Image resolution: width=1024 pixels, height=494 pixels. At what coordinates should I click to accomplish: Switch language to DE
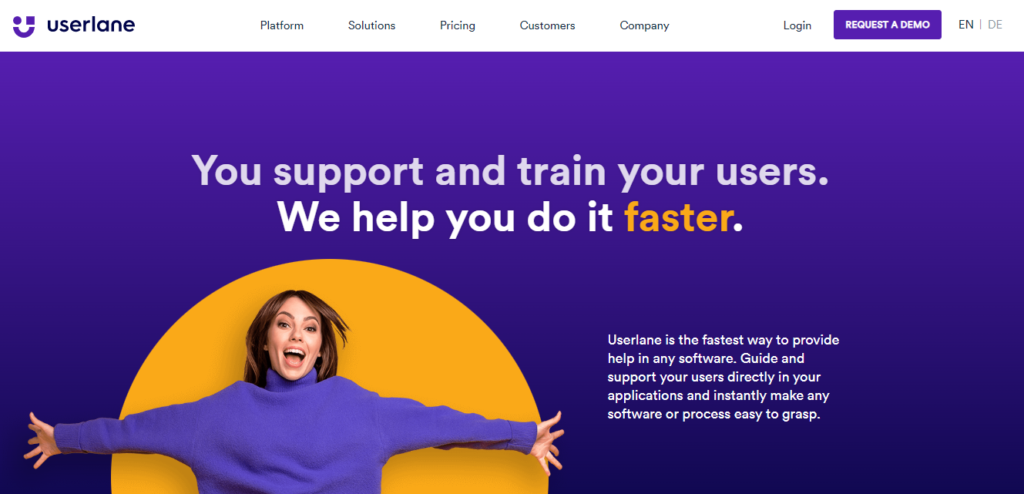coord(995,25)
